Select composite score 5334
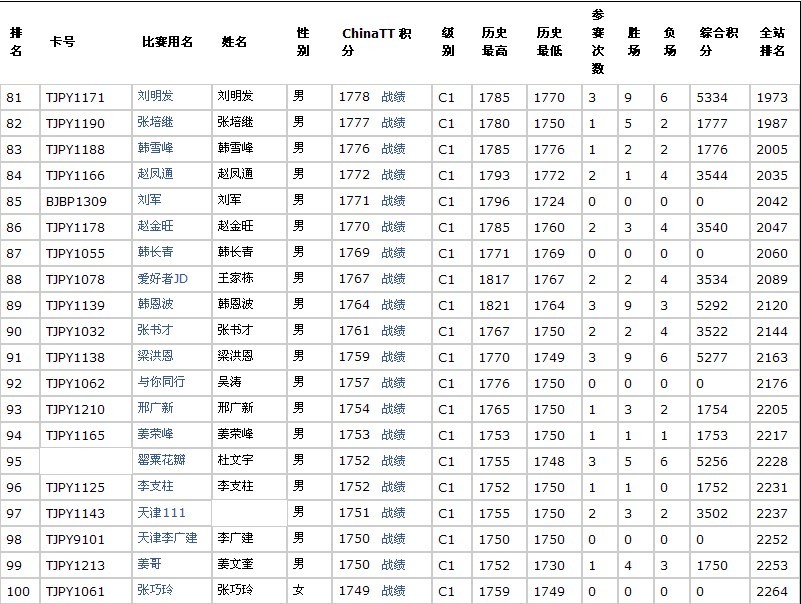 coord(712,98)
